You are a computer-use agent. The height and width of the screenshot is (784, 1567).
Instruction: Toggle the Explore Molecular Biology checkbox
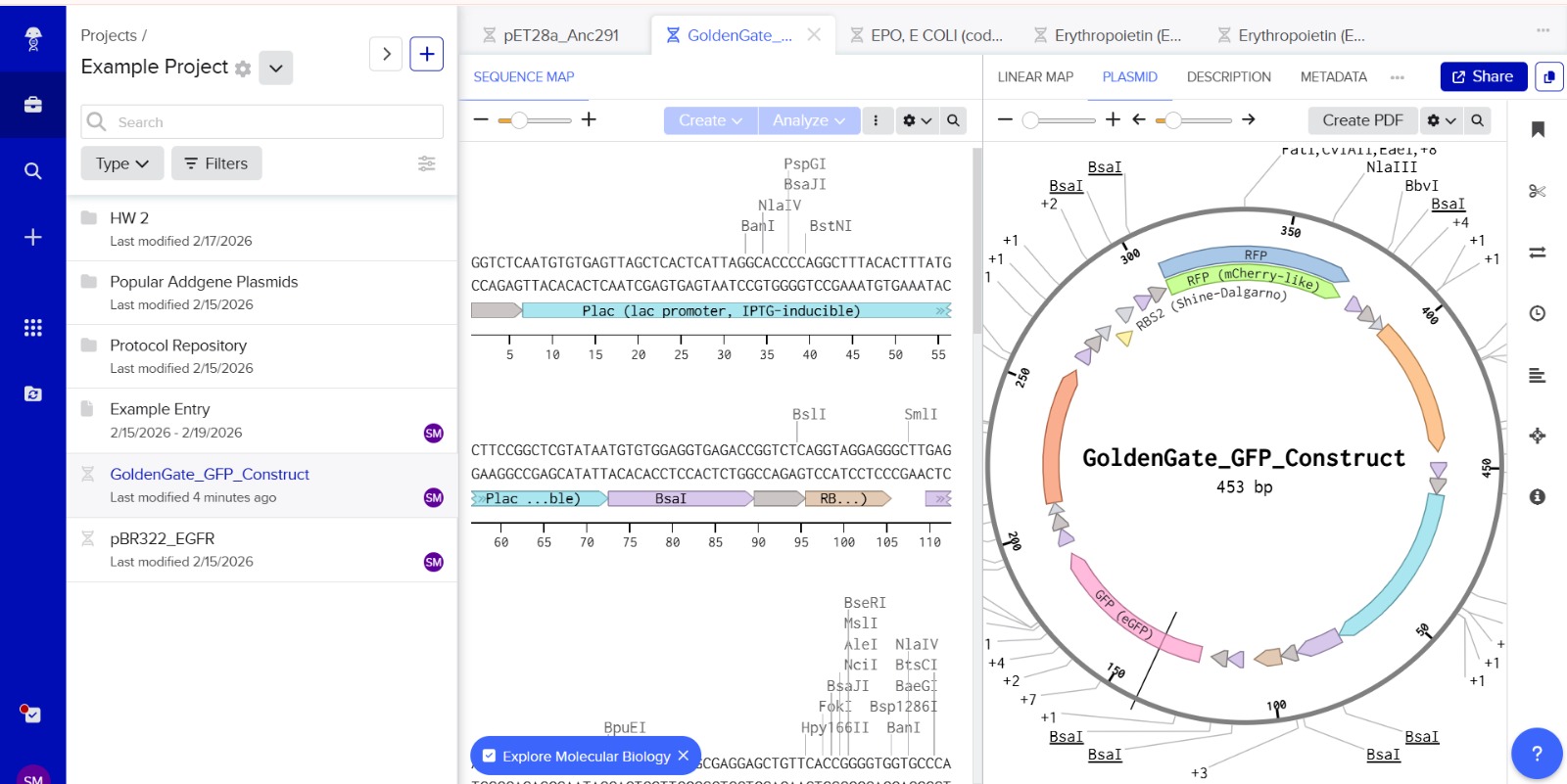tap(490, 756)
